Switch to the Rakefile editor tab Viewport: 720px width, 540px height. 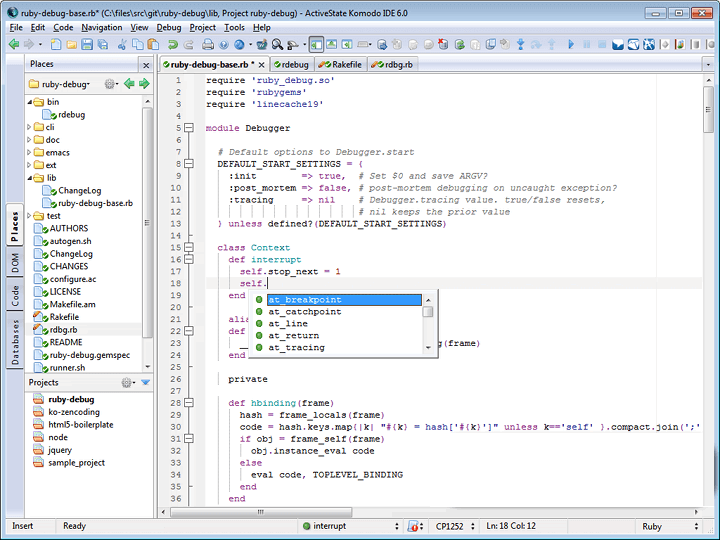(x=340, y=65)
